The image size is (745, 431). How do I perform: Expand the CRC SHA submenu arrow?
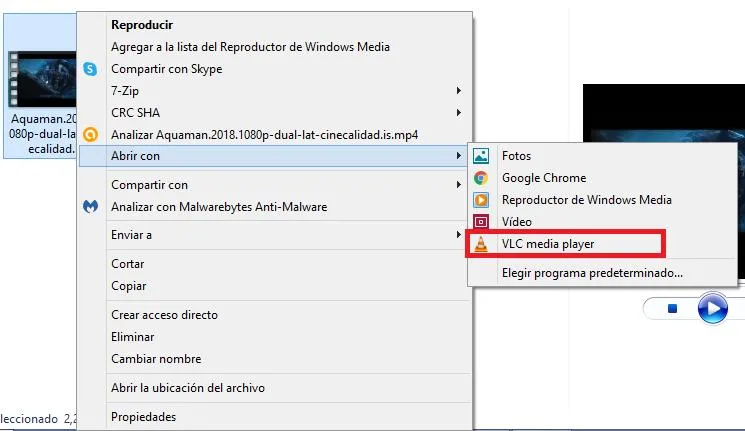(x=458, y=113)
